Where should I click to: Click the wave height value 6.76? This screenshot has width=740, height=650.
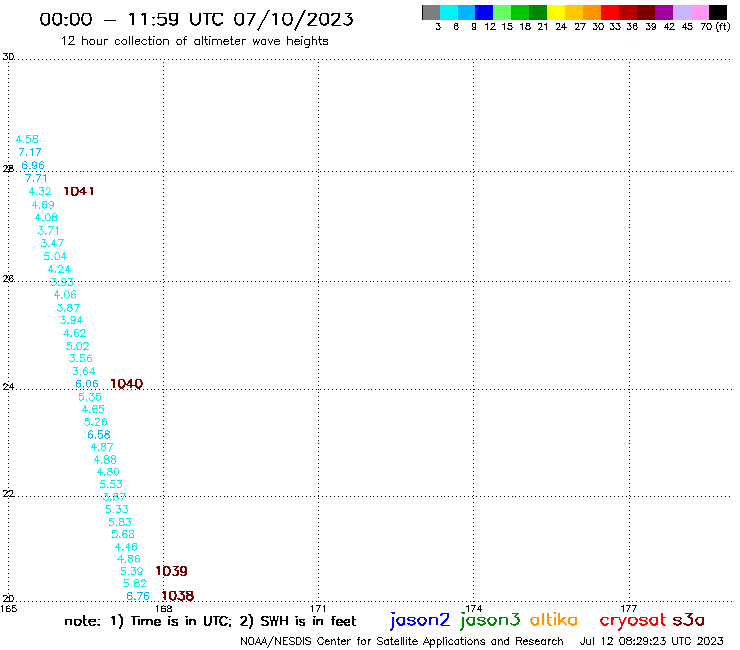(138, 596)
